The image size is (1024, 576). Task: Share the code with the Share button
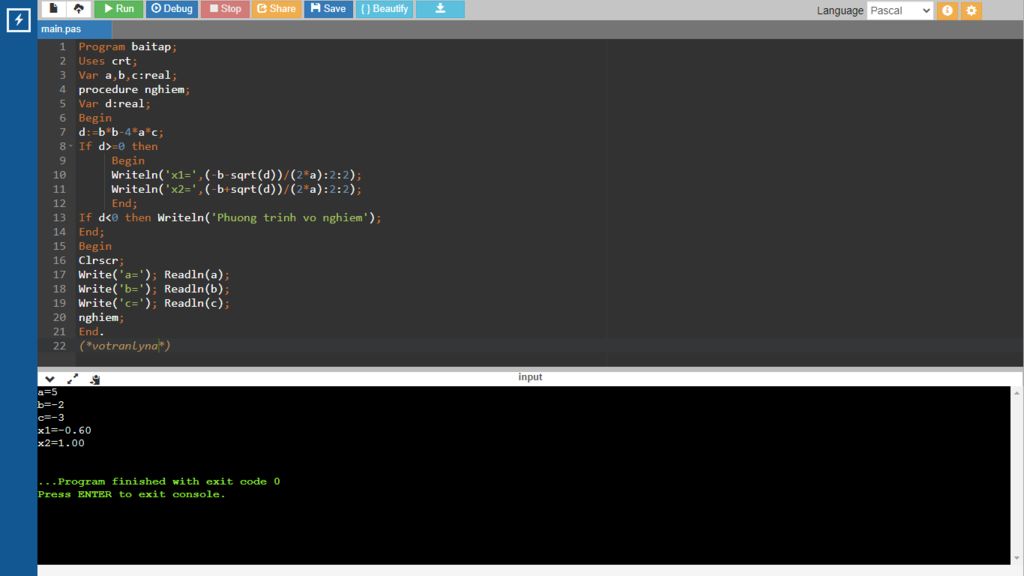pyautogui.click(x=276, y=9)
